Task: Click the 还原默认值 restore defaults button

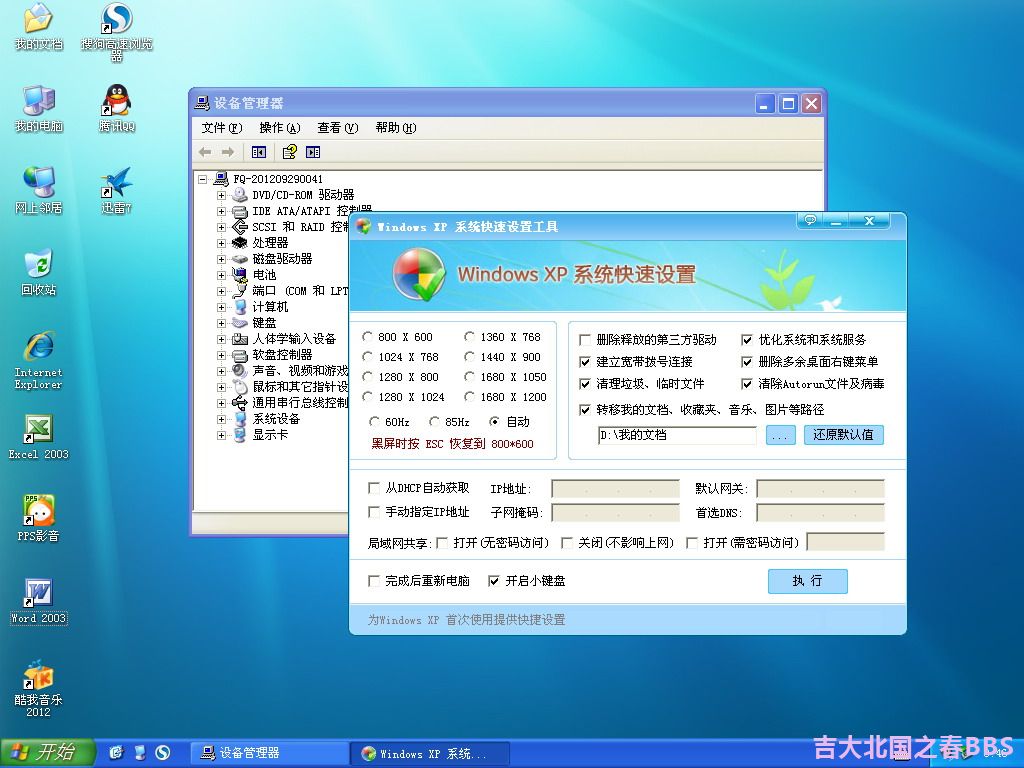Action: (843, 435)
